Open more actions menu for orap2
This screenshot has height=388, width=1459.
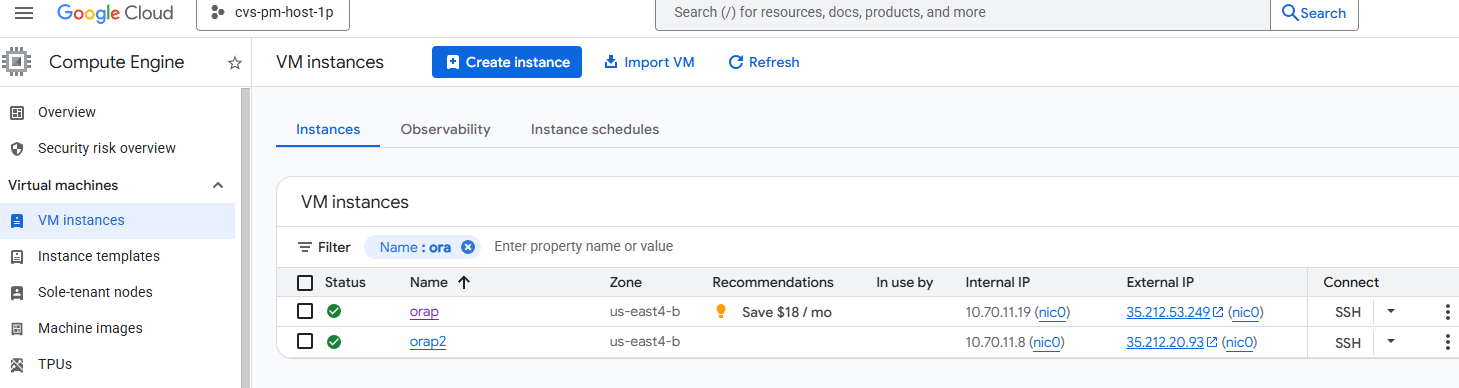(x=1447, y=342)
